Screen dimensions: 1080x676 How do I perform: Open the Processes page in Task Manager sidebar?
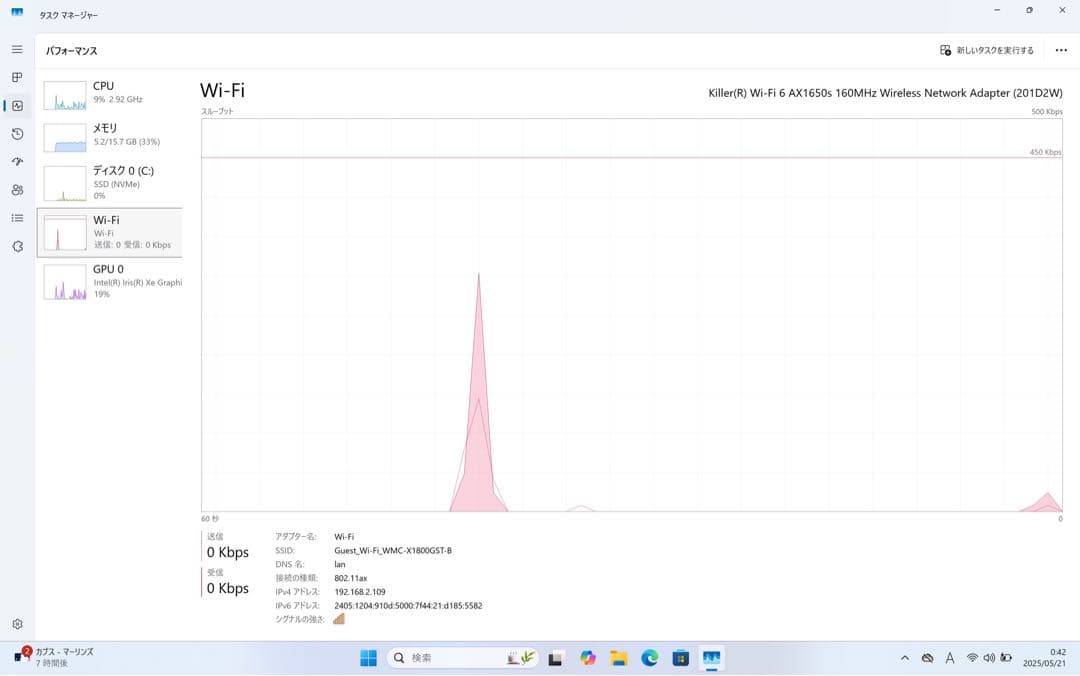(x=16, y=76)
